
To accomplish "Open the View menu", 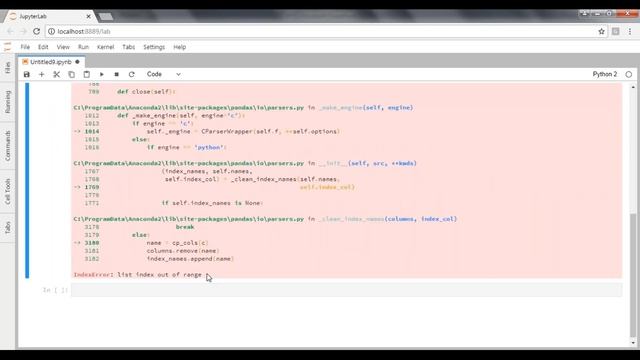I will (63, 47).
